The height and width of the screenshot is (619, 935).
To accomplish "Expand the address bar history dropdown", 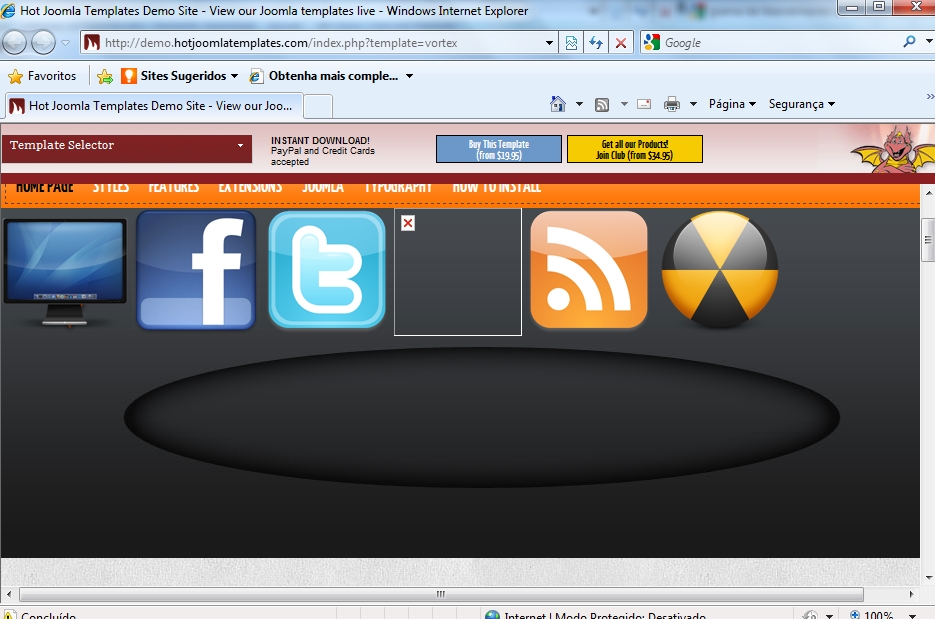I will tap(549, 43).
